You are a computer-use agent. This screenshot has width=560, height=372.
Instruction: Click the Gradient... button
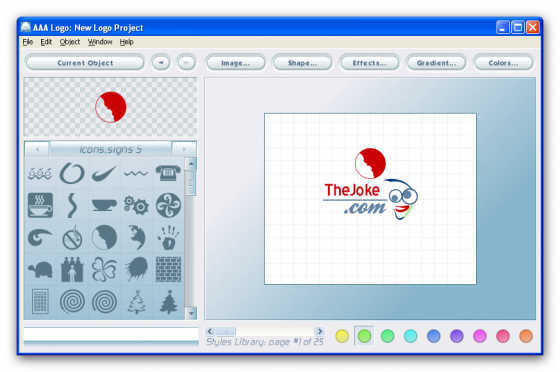436,63
